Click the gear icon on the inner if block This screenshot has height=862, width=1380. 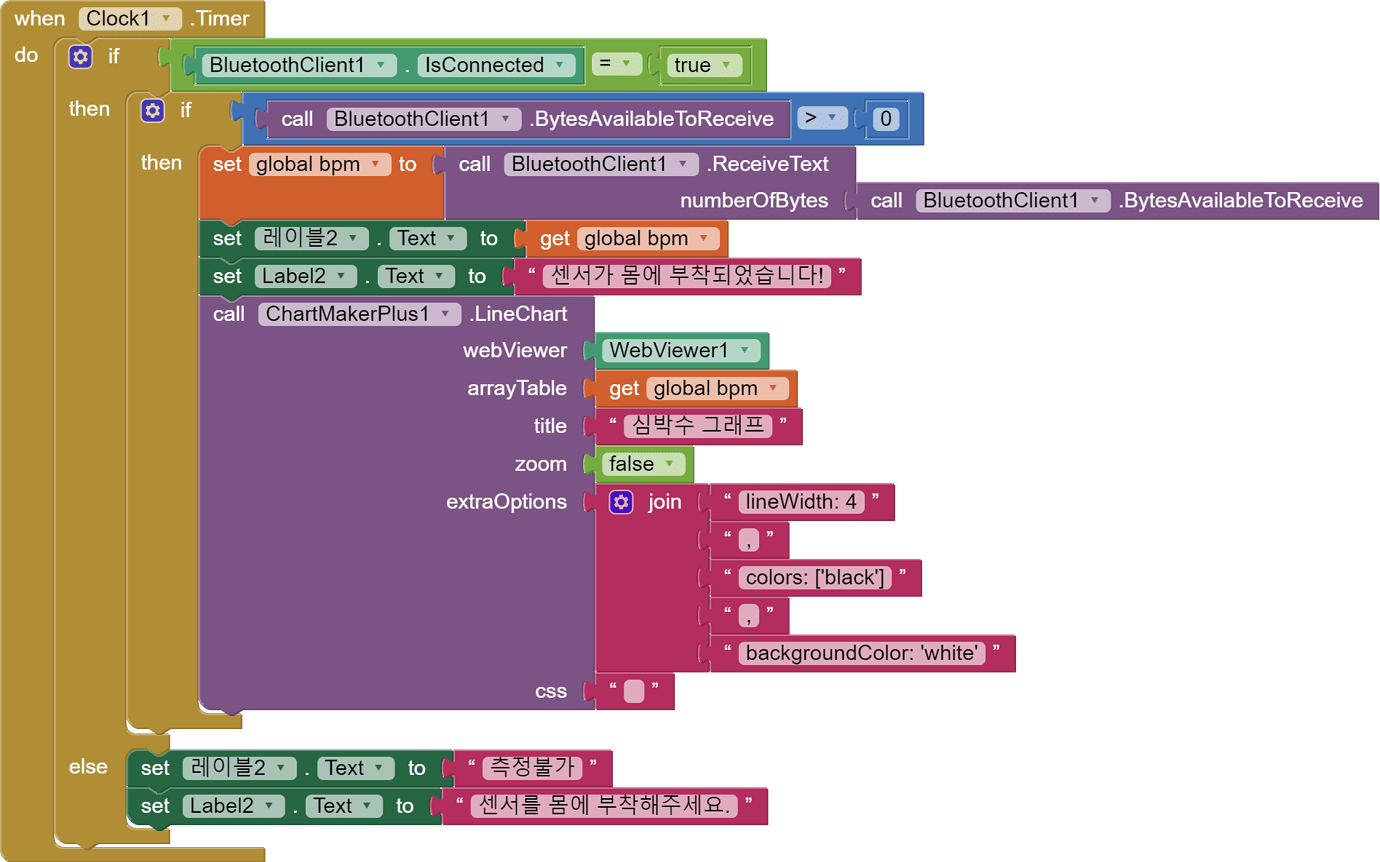click(x=152, y=110)
